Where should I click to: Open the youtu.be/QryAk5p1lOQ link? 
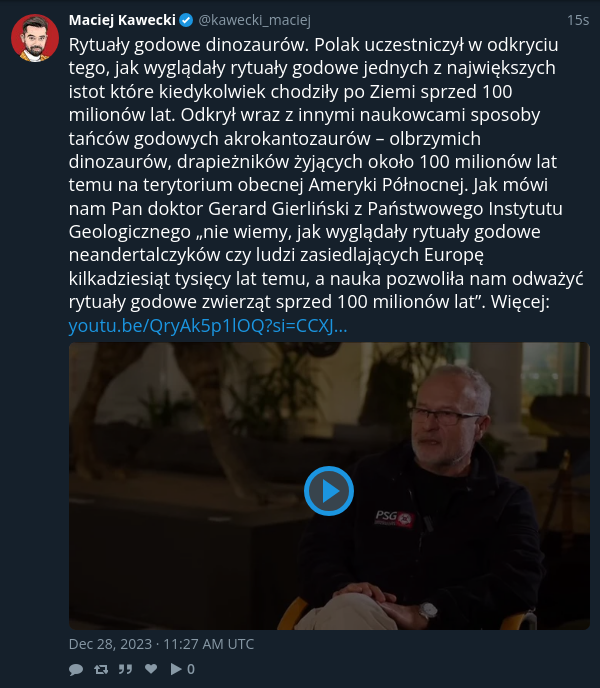coord(208,326)
